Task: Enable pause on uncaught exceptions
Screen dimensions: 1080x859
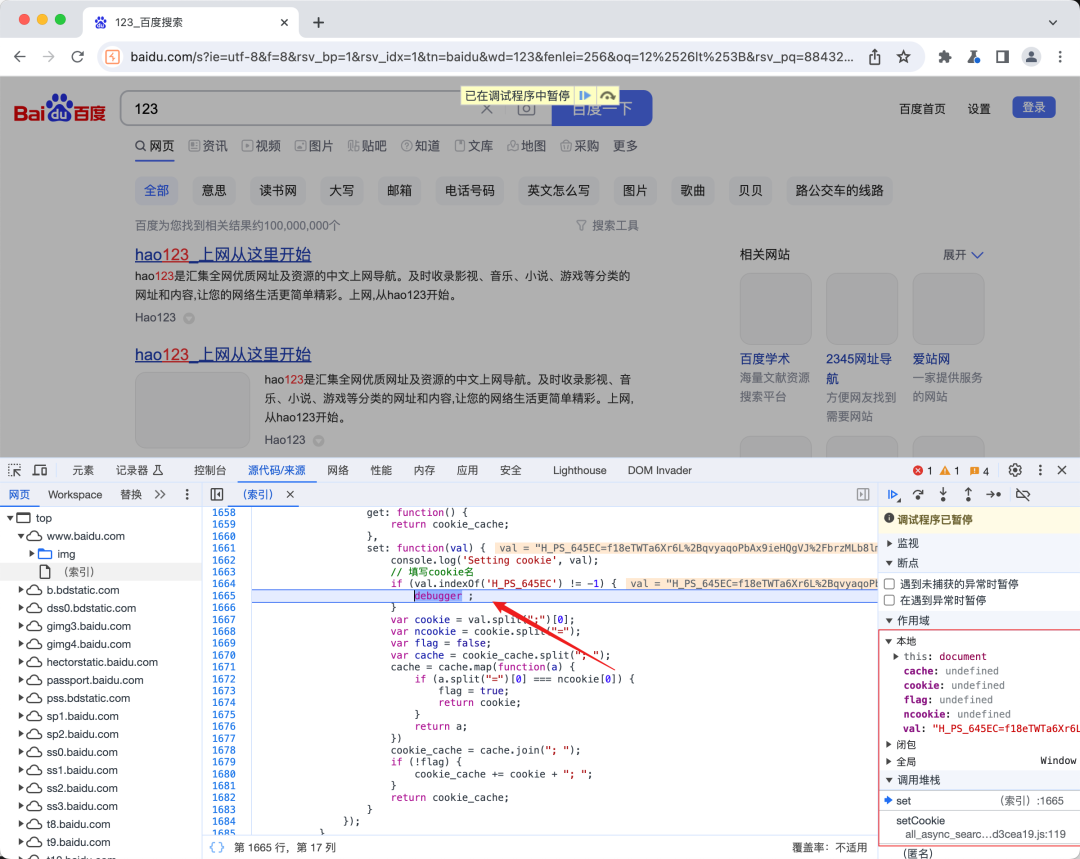Action: [889, 583]
